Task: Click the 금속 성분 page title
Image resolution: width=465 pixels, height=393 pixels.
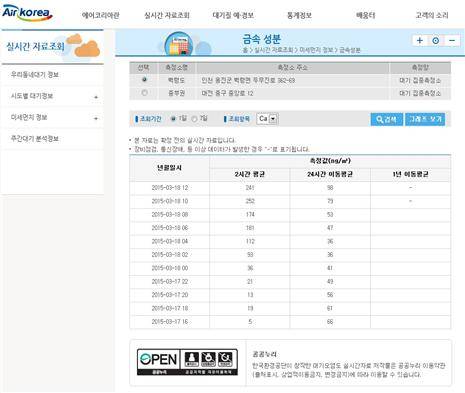Action: [262, 39]
